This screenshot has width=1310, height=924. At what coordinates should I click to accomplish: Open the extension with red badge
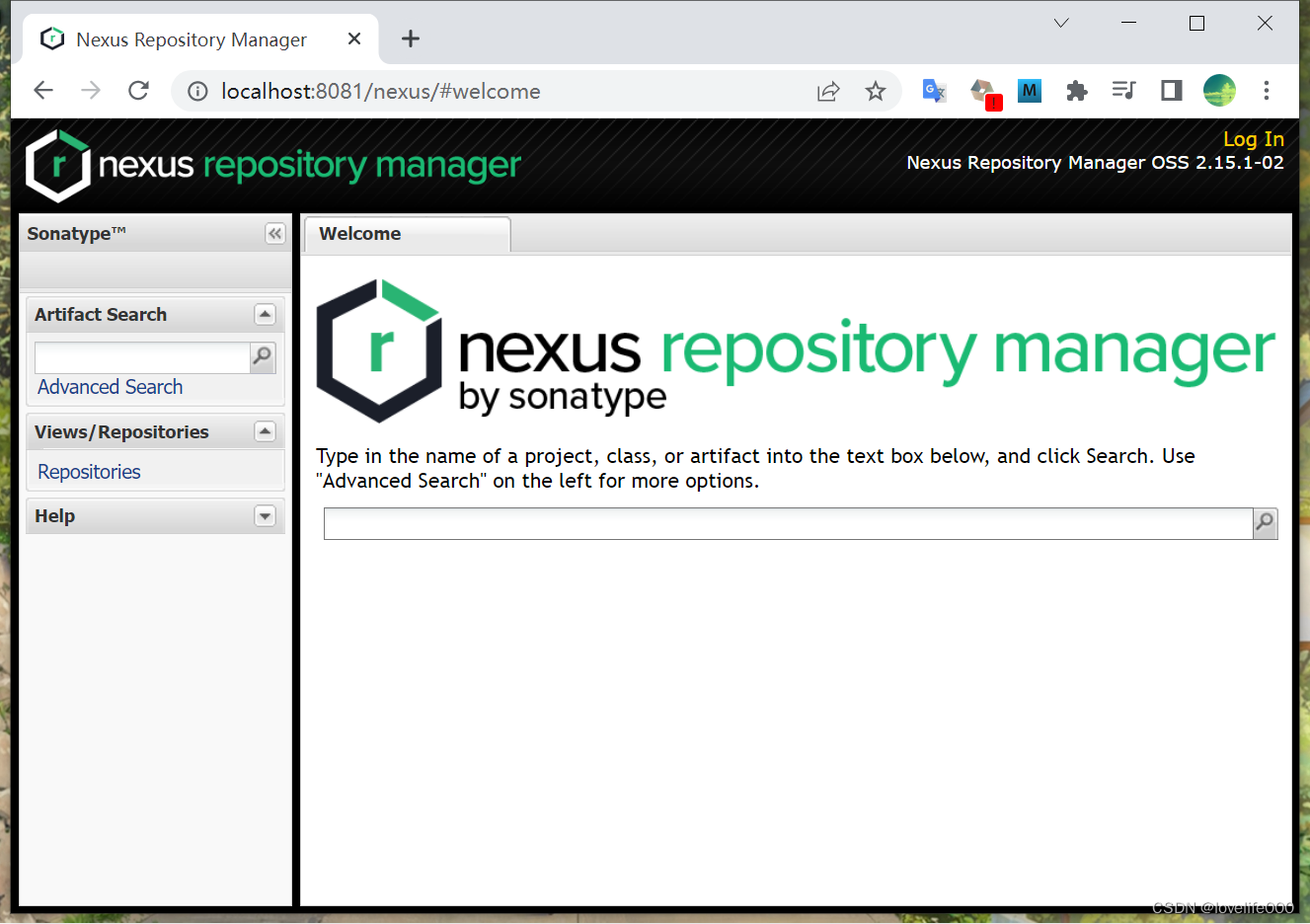point(984,92)
